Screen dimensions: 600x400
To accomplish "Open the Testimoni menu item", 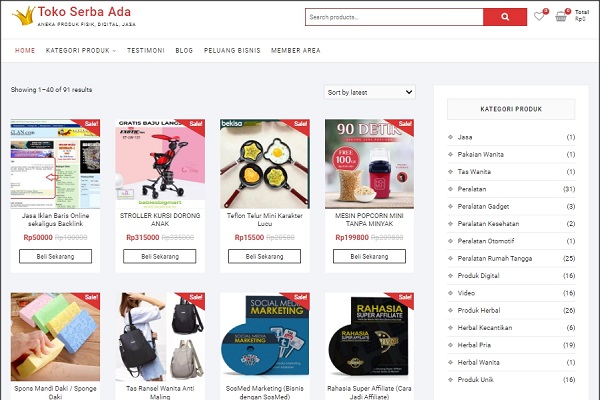I will click(x=146, y=51).
